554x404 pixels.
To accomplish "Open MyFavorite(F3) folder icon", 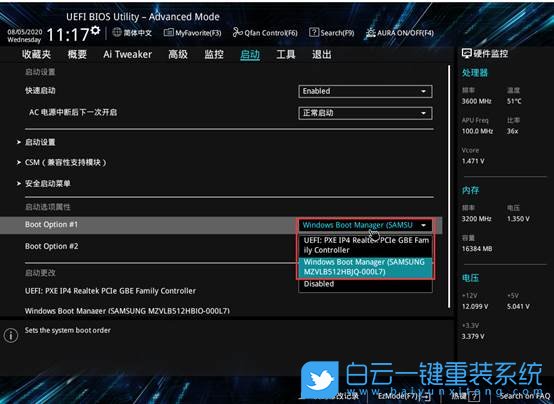I will [x=169, y=33].
